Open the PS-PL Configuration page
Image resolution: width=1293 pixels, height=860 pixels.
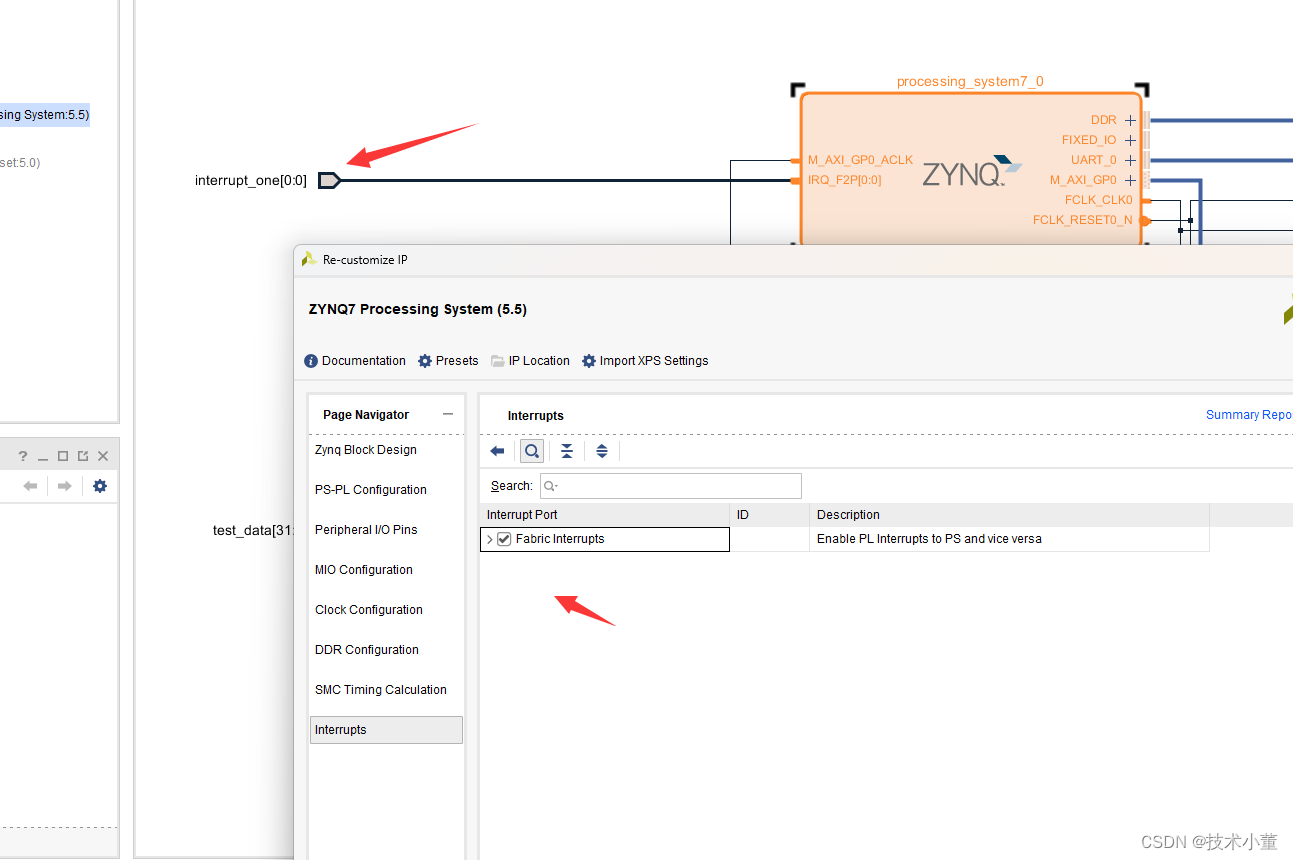(x=371, y=490)
